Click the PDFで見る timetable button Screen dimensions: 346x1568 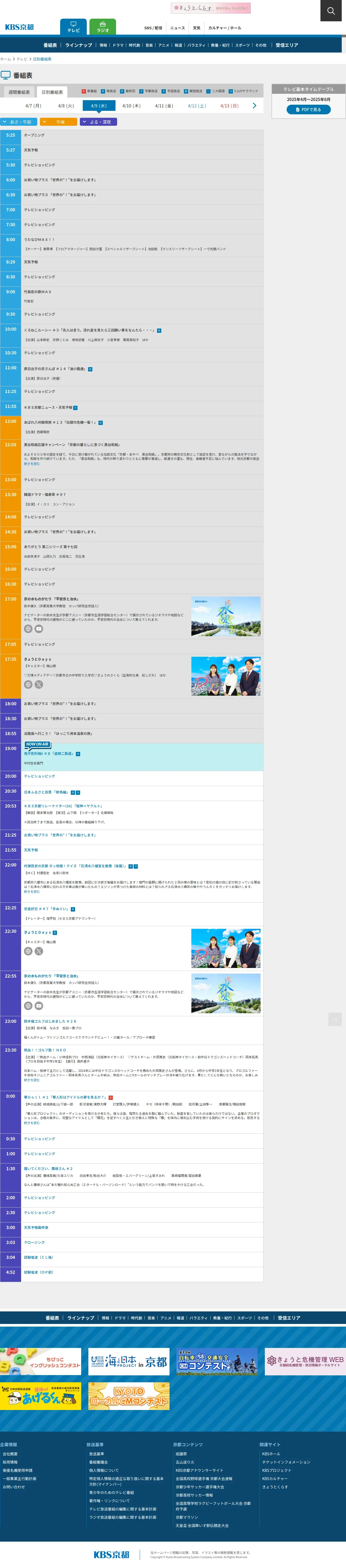[309, 110]
